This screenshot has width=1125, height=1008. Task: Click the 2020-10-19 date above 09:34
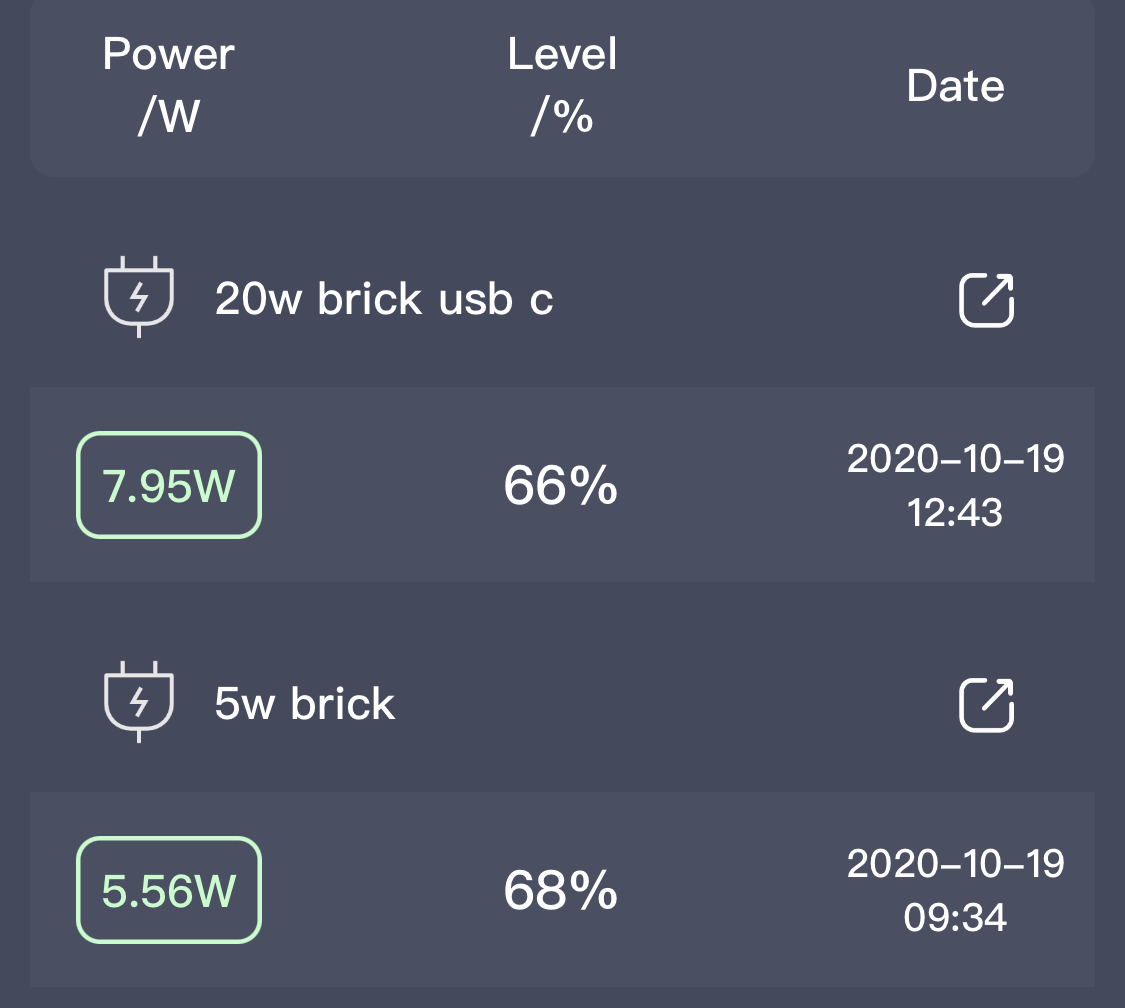click(955, 864)
